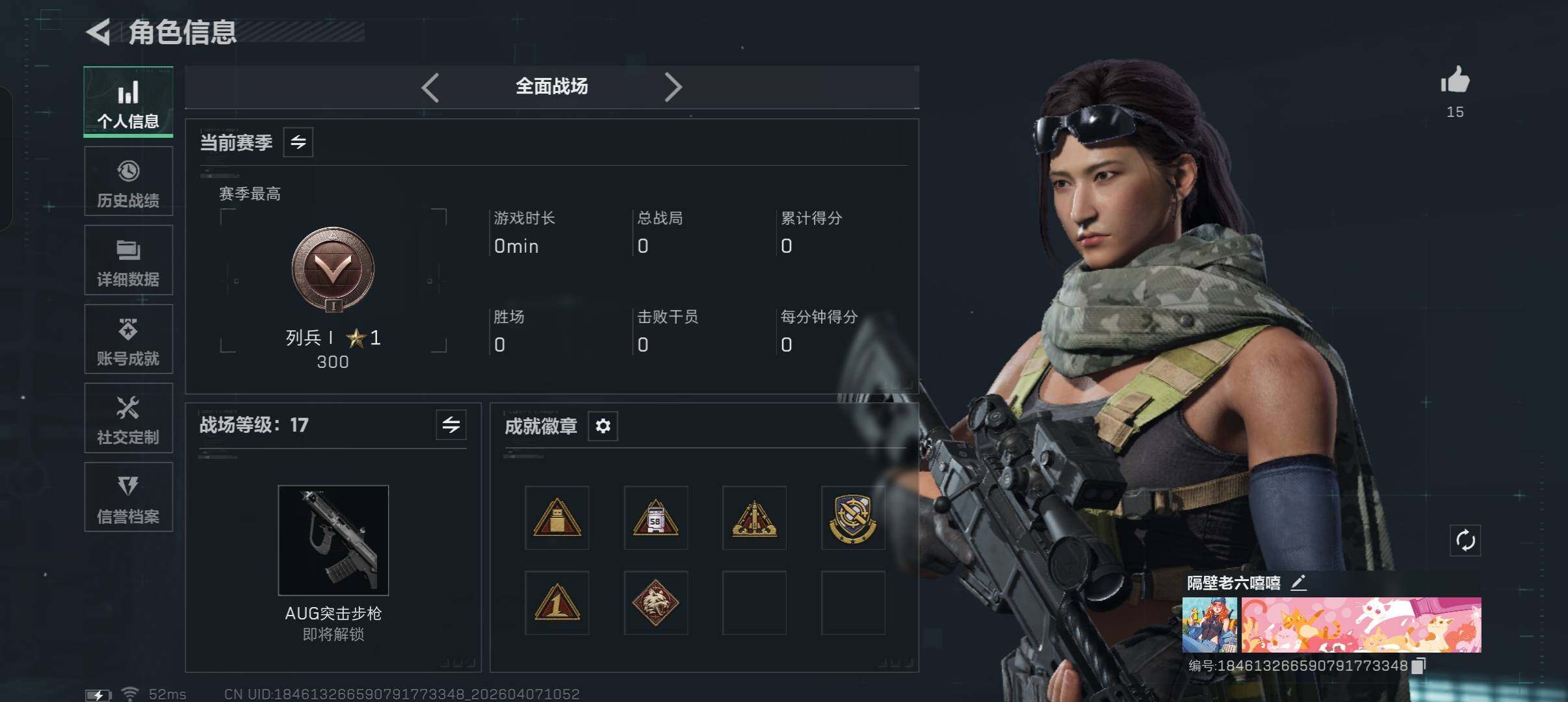Open the 历史战绩 tab
This screenshot has width=1568, height=702.
pyautogui.click(x=129, y=181)
